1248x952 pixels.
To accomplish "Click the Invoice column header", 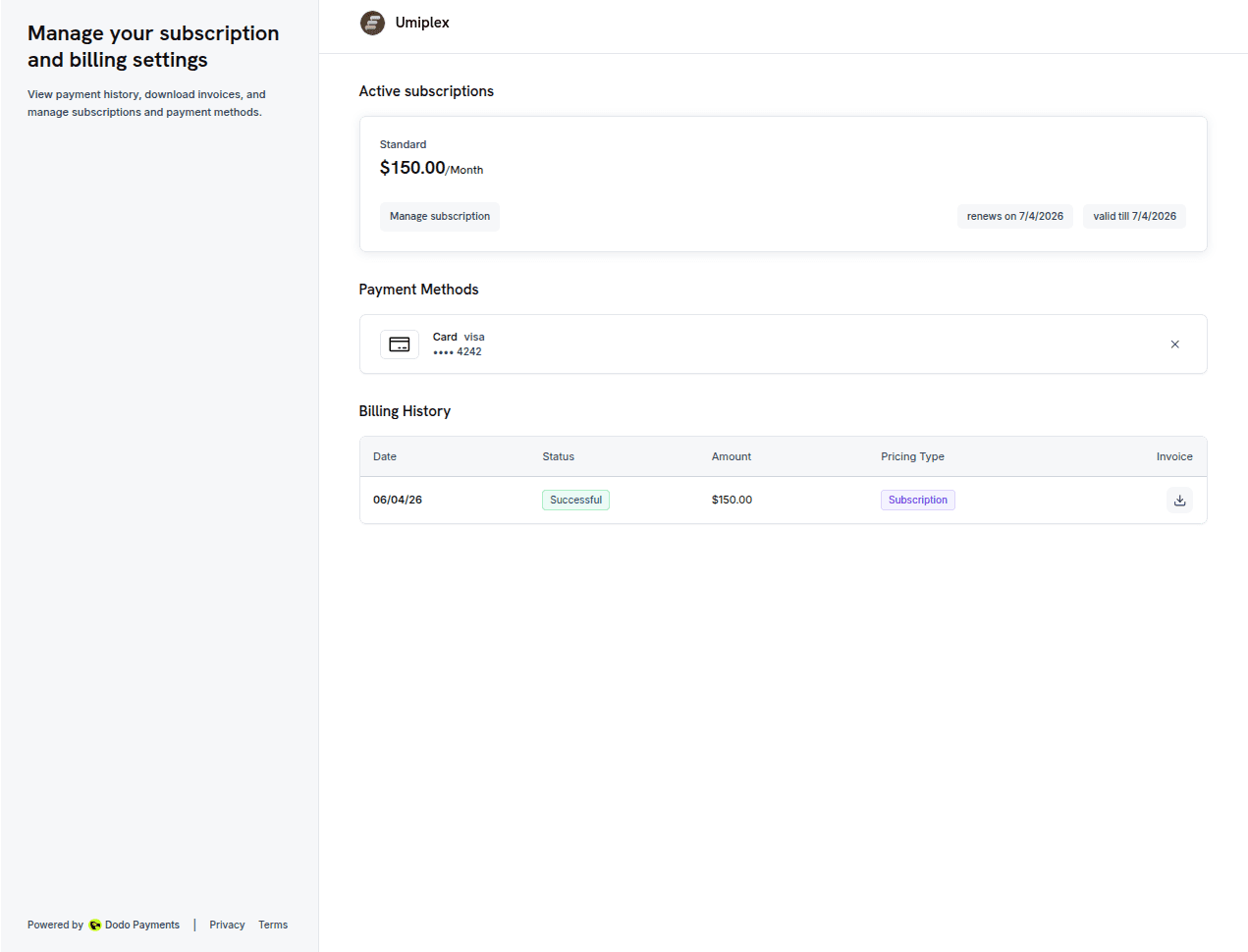I will tap(1174, 456).
